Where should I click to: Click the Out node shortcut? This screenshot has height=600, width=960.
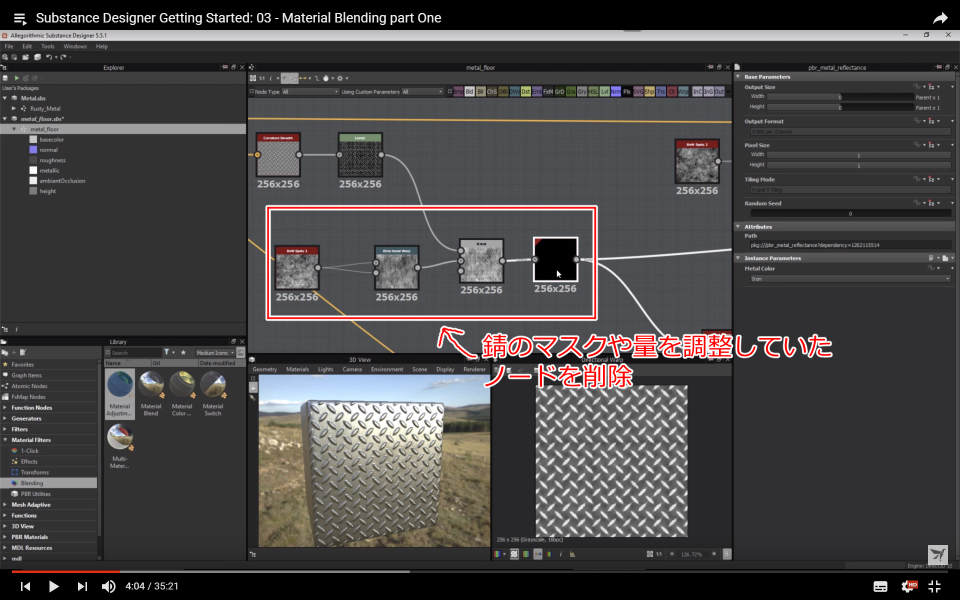(x=719, y=91)
